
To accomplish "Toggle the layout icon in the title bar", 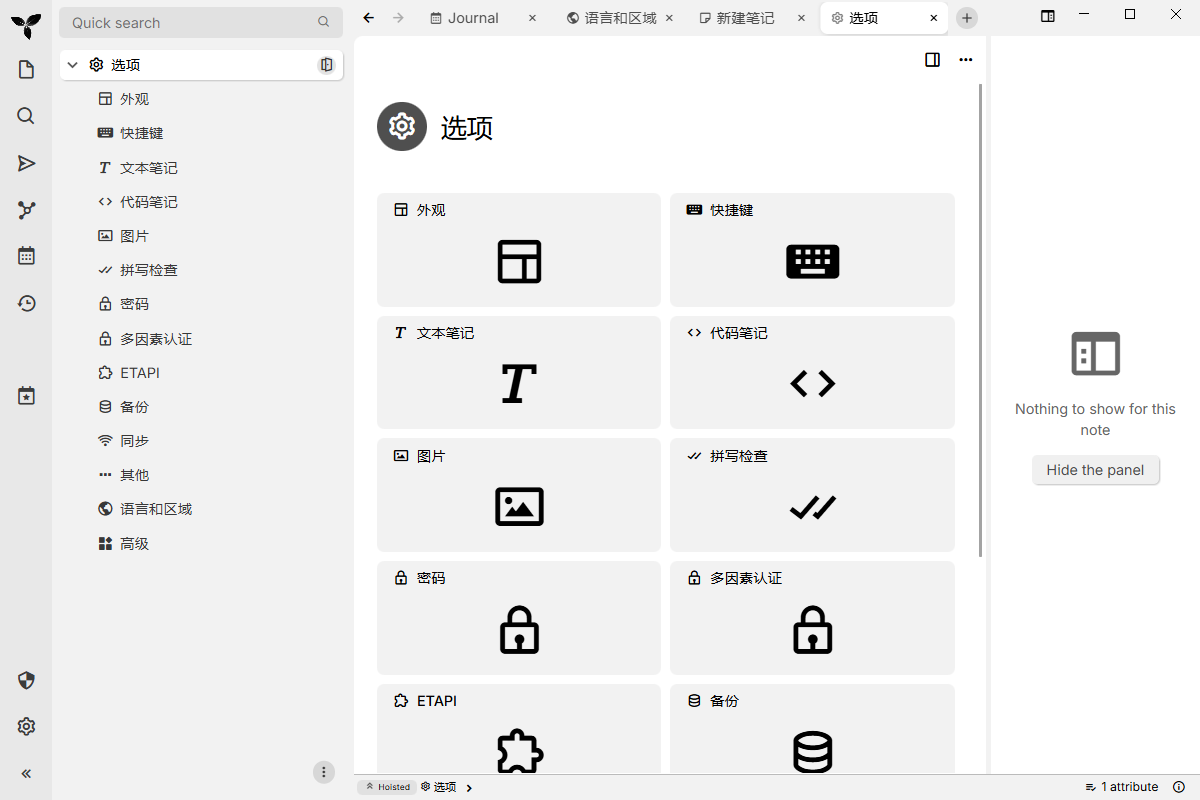I will tap(1047, 16).
